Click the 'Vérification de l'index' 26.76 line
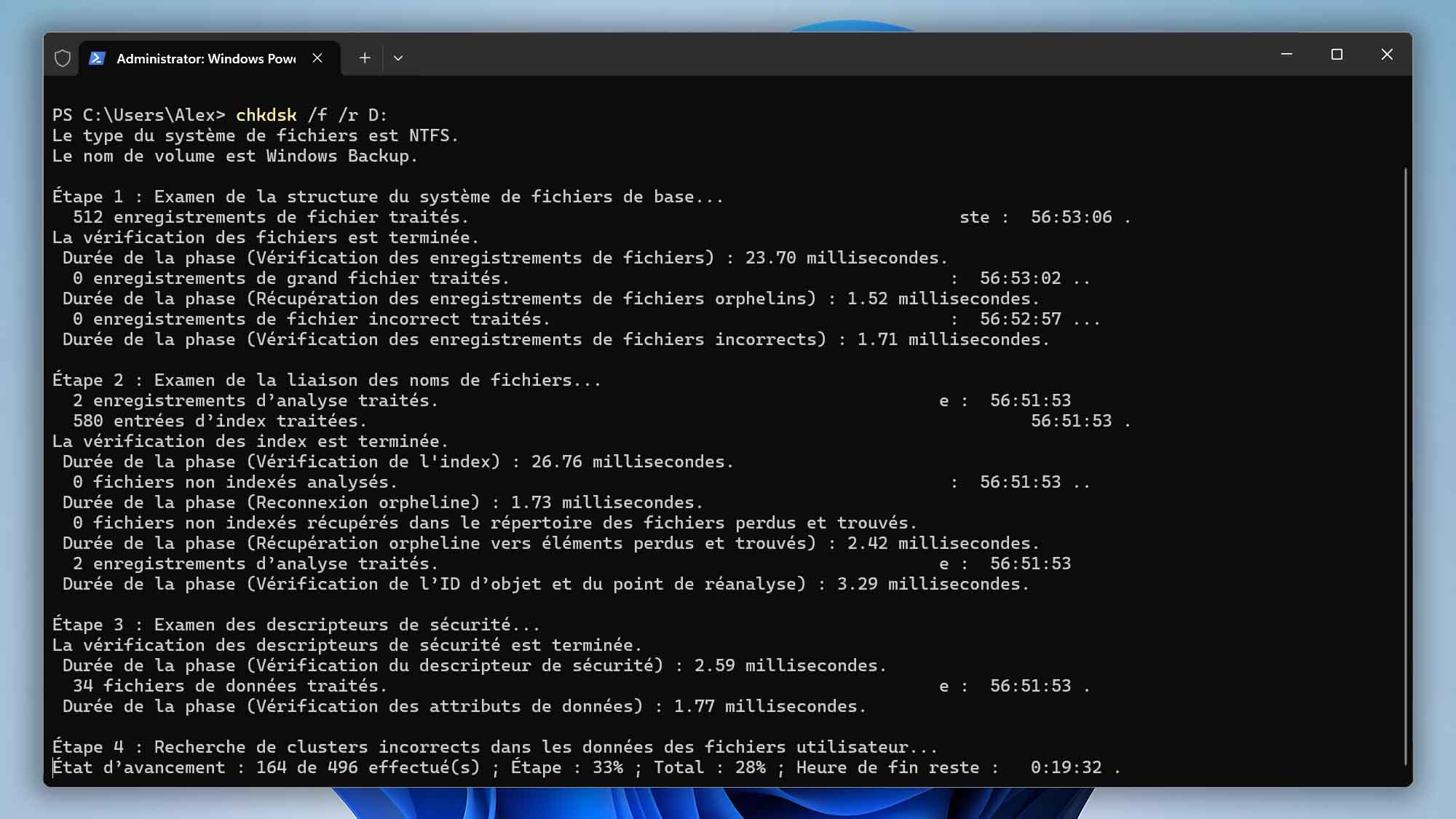The image size is (1456, 819). click(398, 462)
